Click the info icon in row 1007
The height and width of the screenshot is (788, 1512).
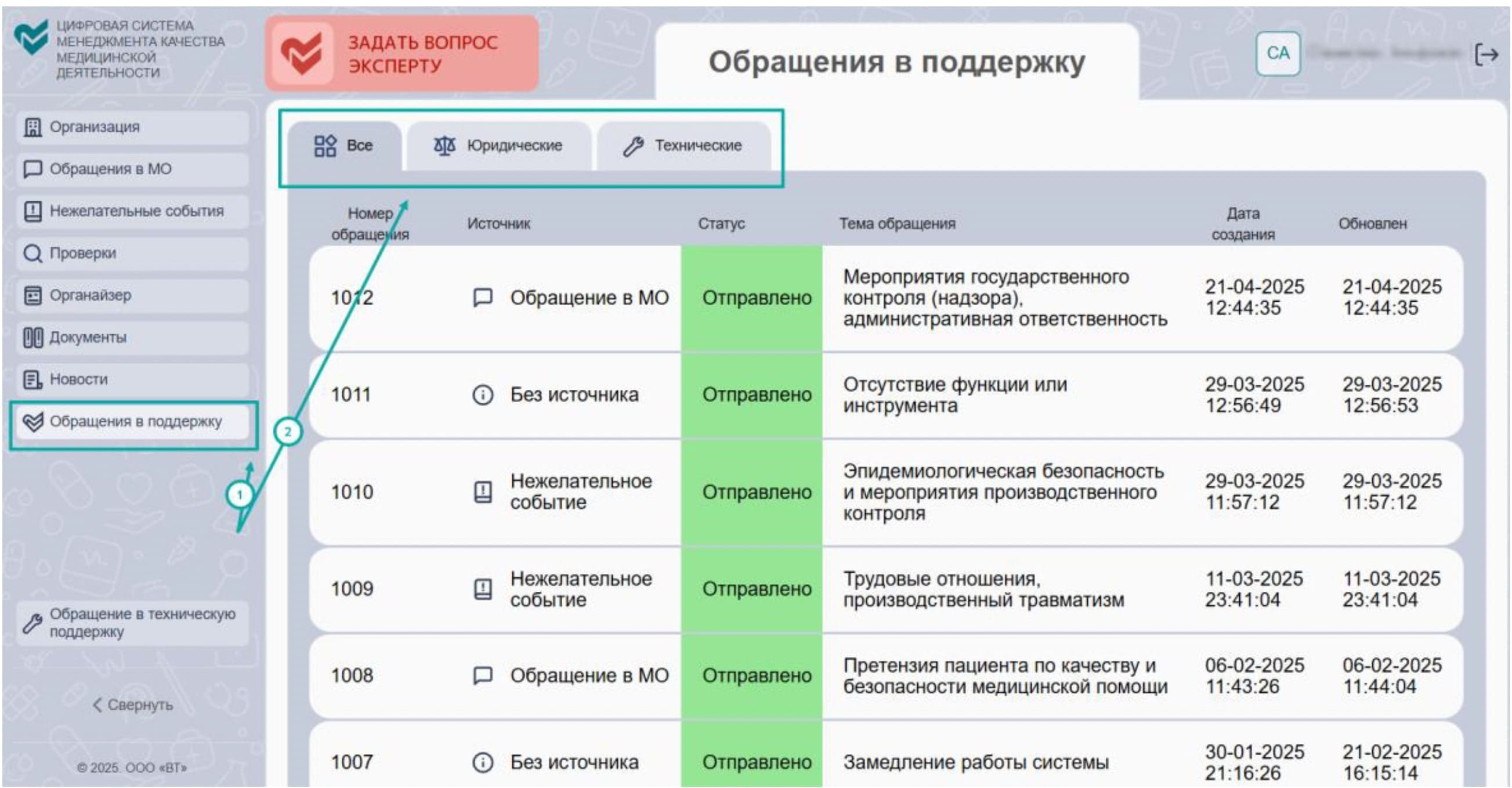click(x=483, y=762)
